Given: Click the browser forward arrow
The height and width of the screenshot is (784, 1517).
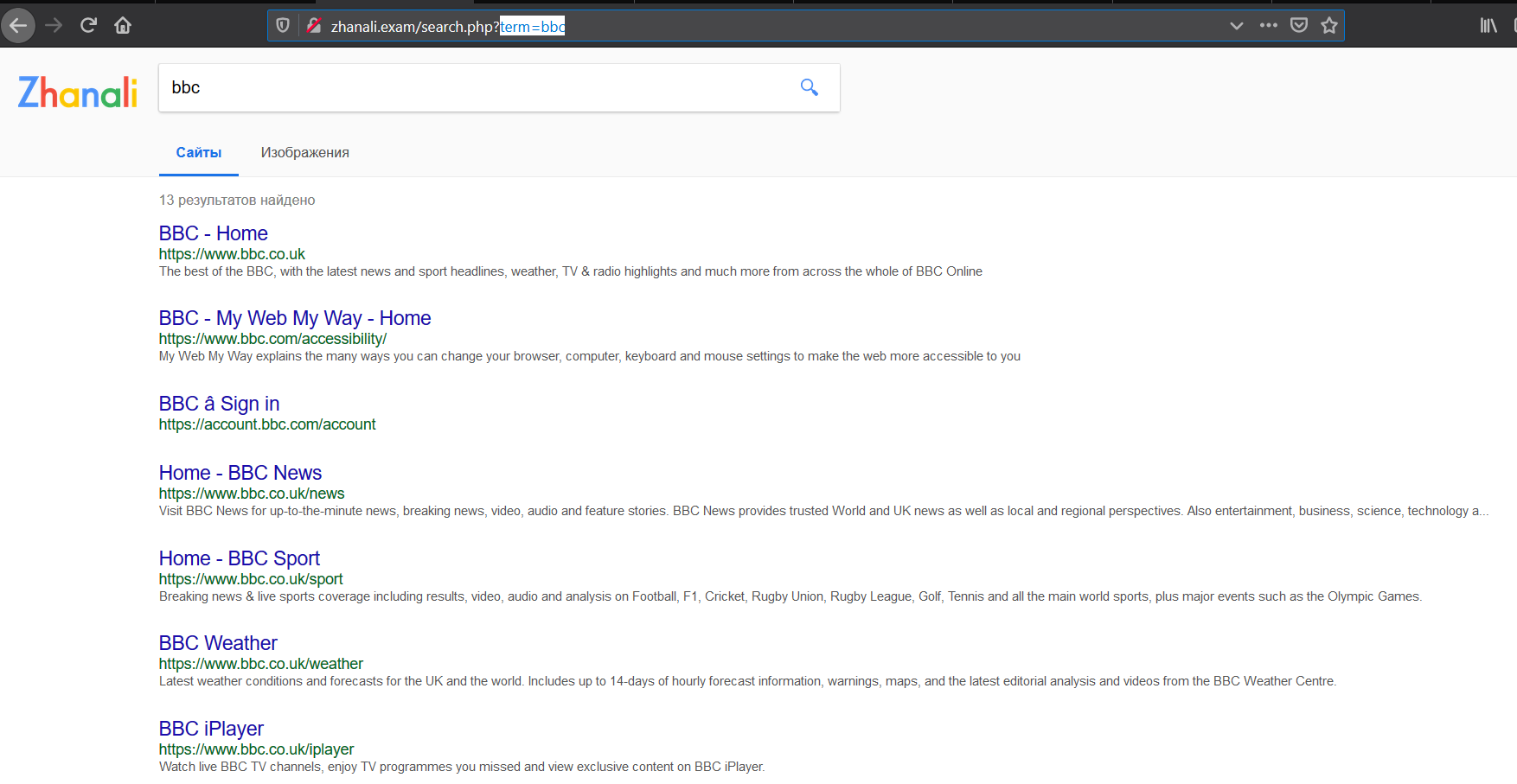Looking at the screenshot, I should coord(54,25).
